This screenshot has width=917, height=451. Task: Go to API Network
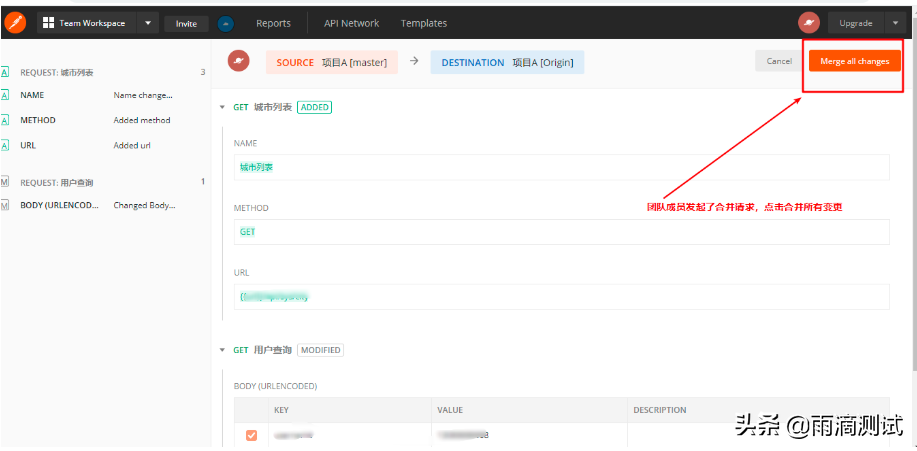click(x=351, y=23)
